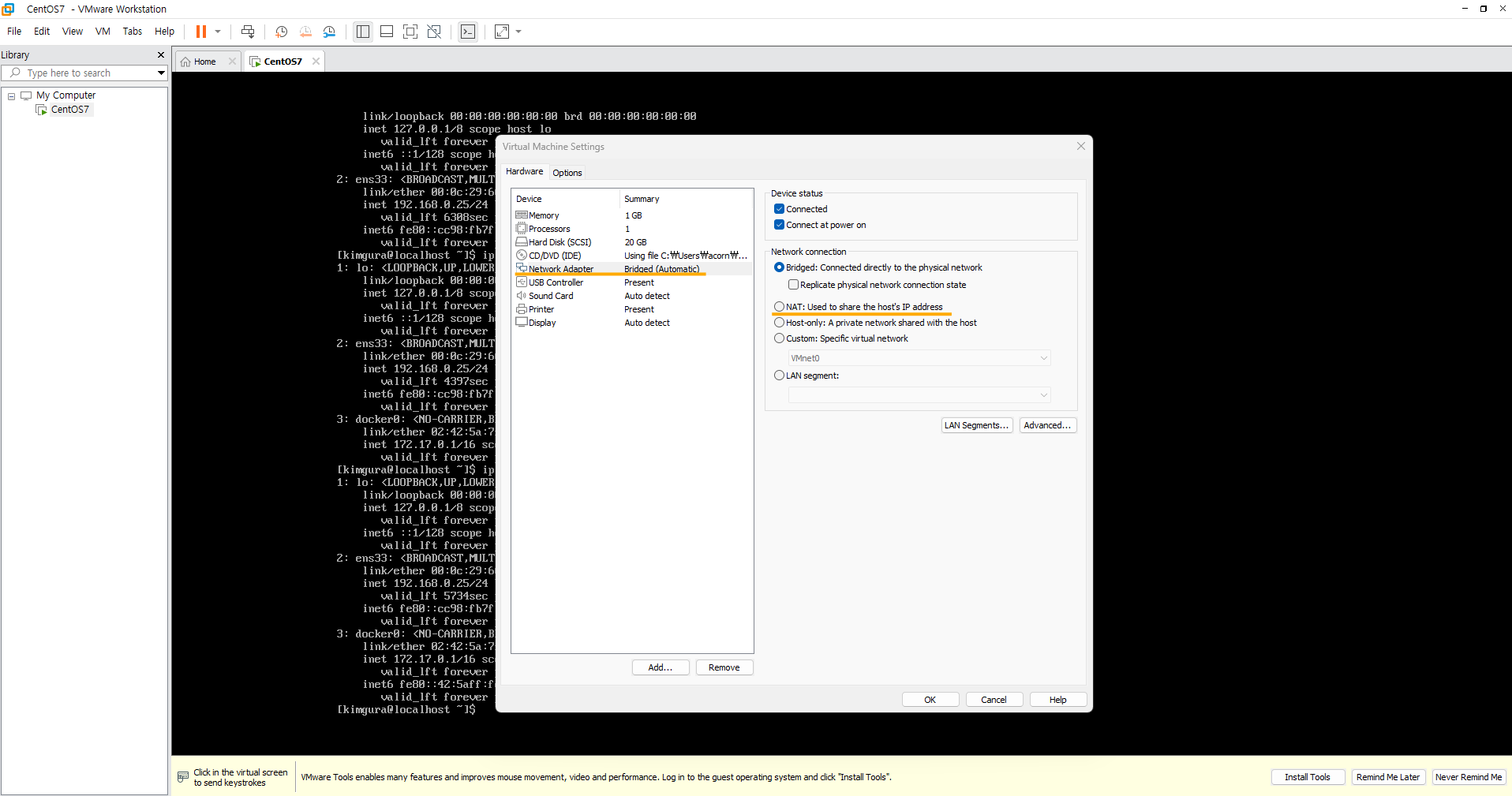Open the Advanced network adapter settings
This screenshot has width=1512, height=796.
[1047, 425]
